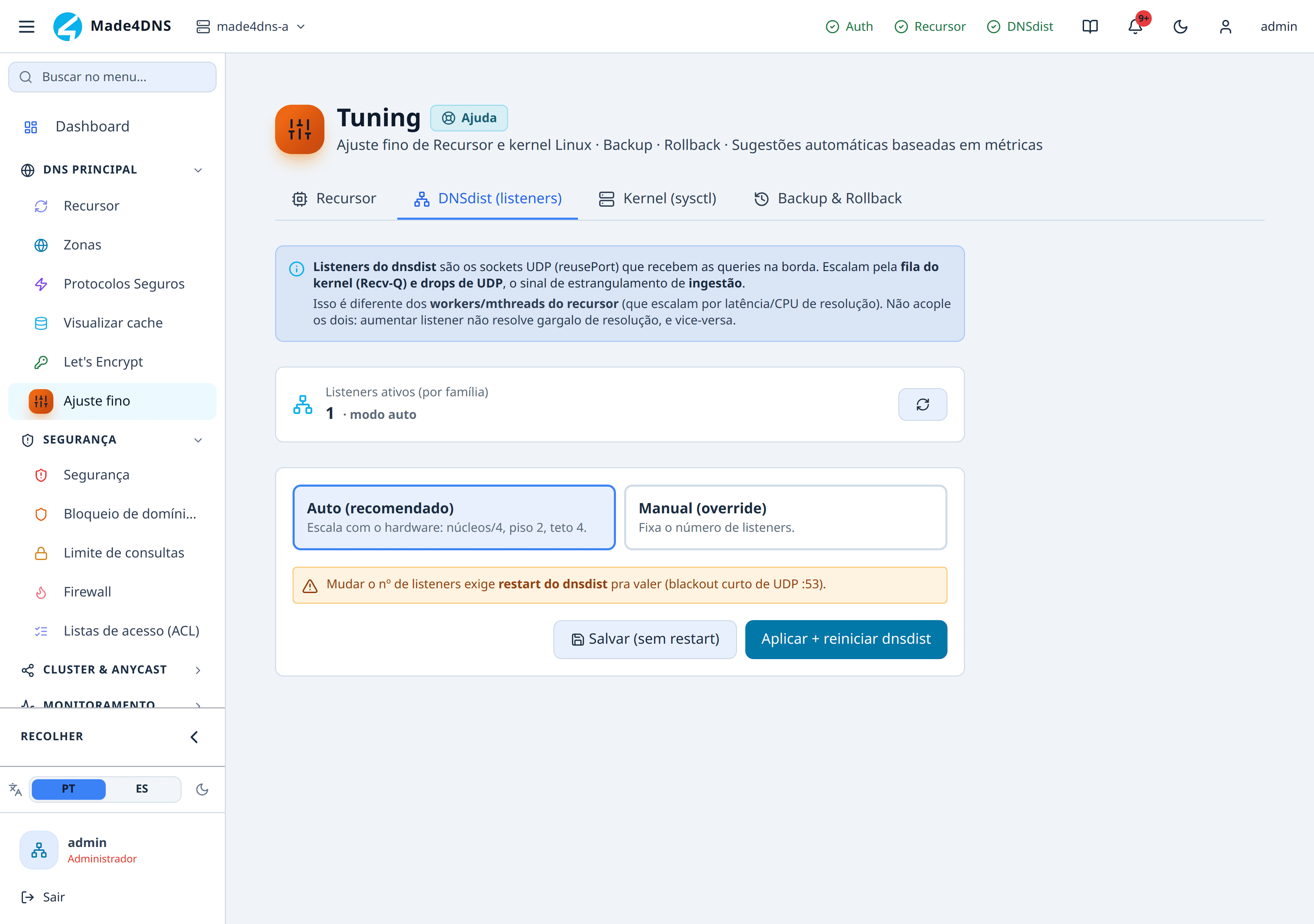
Task: Click the admin username in header
Action: (1278, 26)
